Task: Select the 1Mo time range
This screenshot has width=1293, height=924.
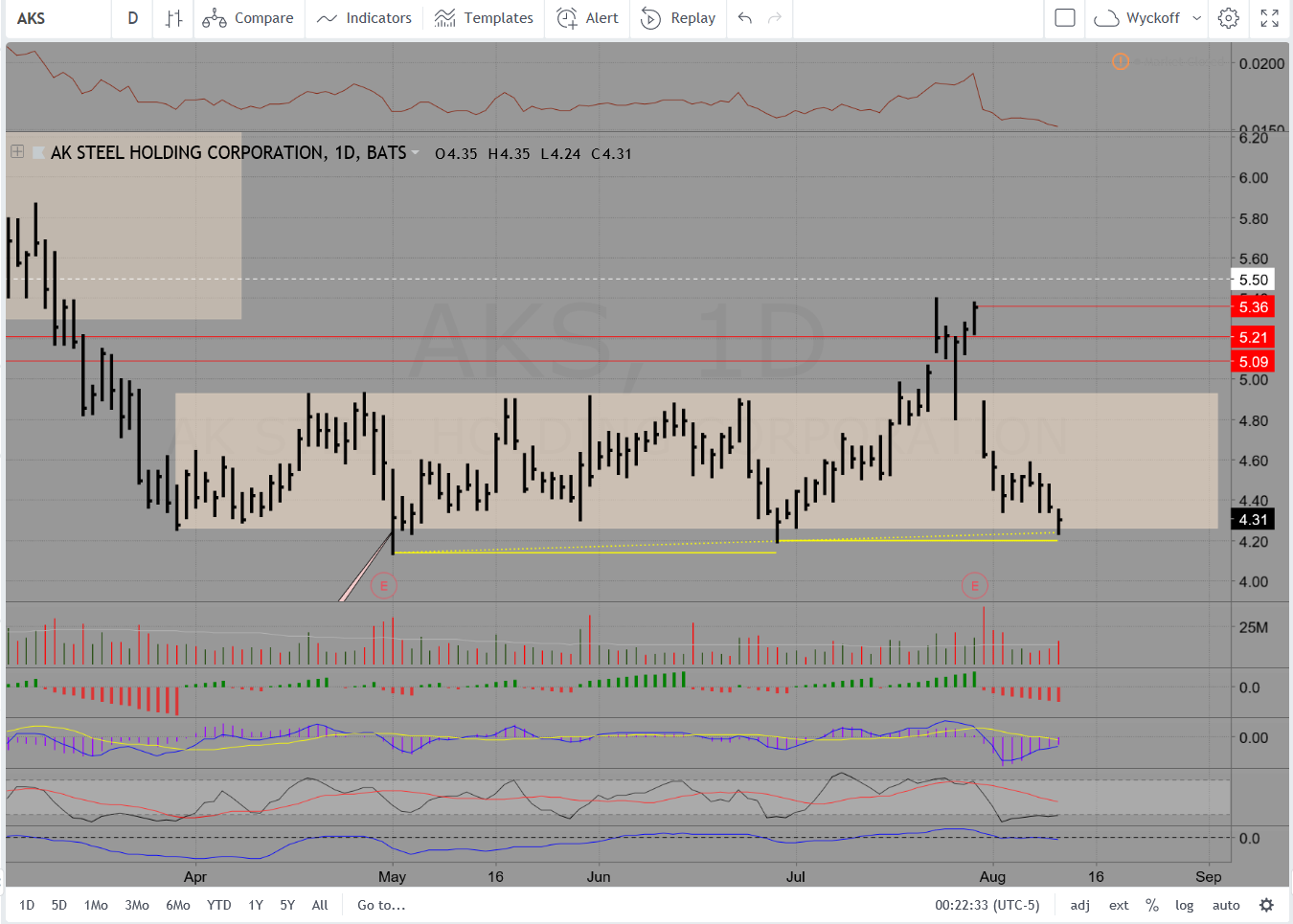Action: coord(96,905)
